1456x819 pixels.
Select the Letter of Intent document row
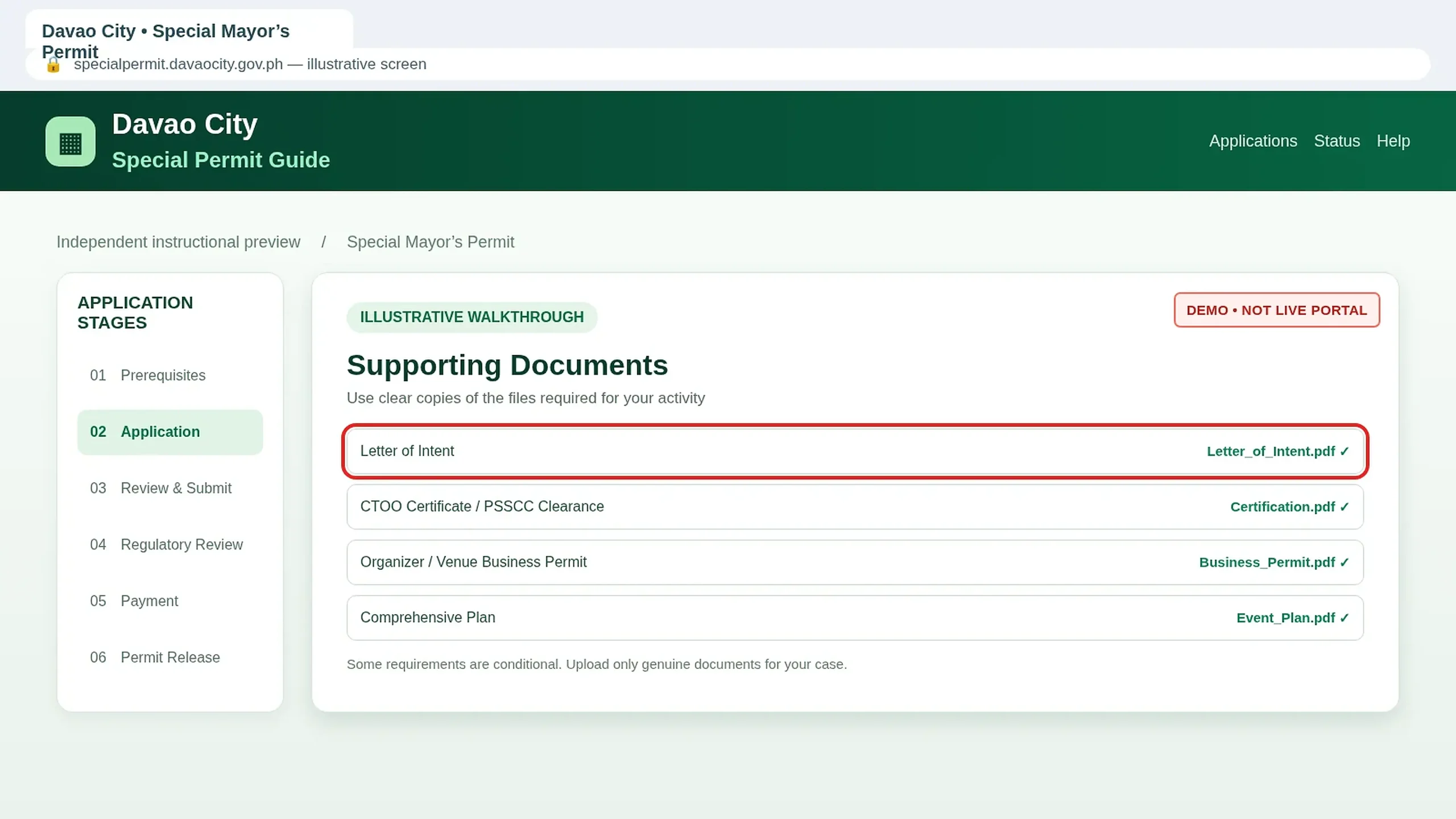coord(855,451)
